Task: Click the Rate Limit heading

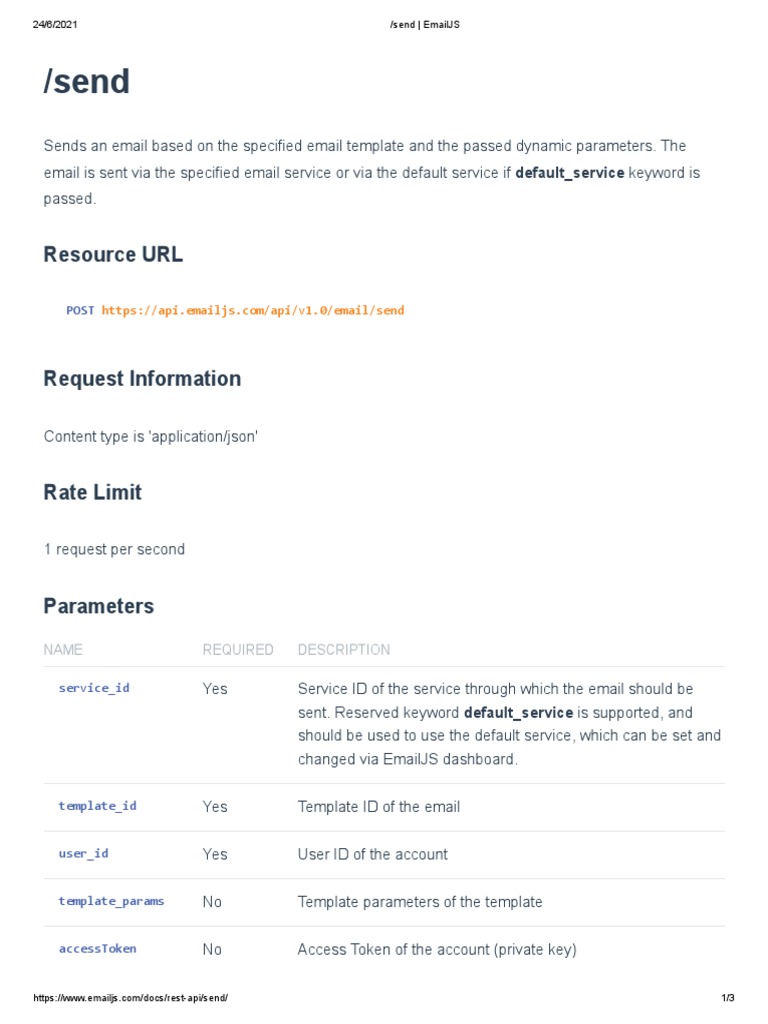Action: click(x=93, y=493)
